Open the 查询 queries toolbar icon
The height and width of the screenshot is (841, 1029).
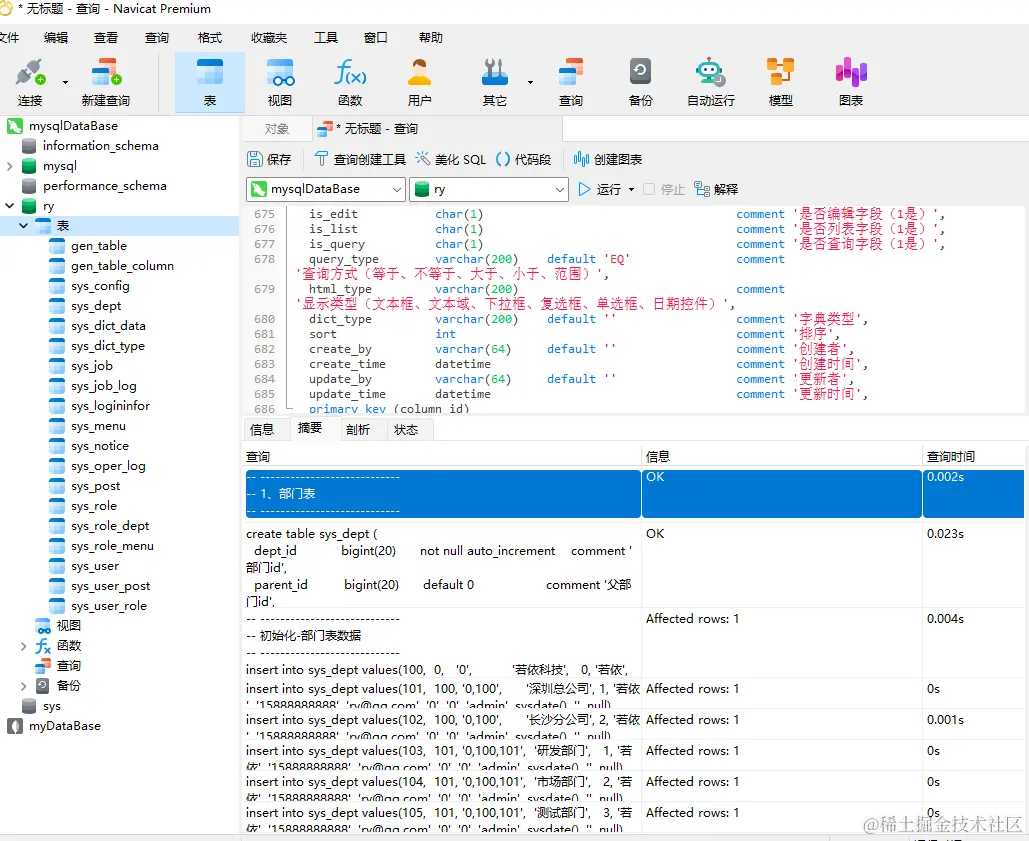pos(570,82)
